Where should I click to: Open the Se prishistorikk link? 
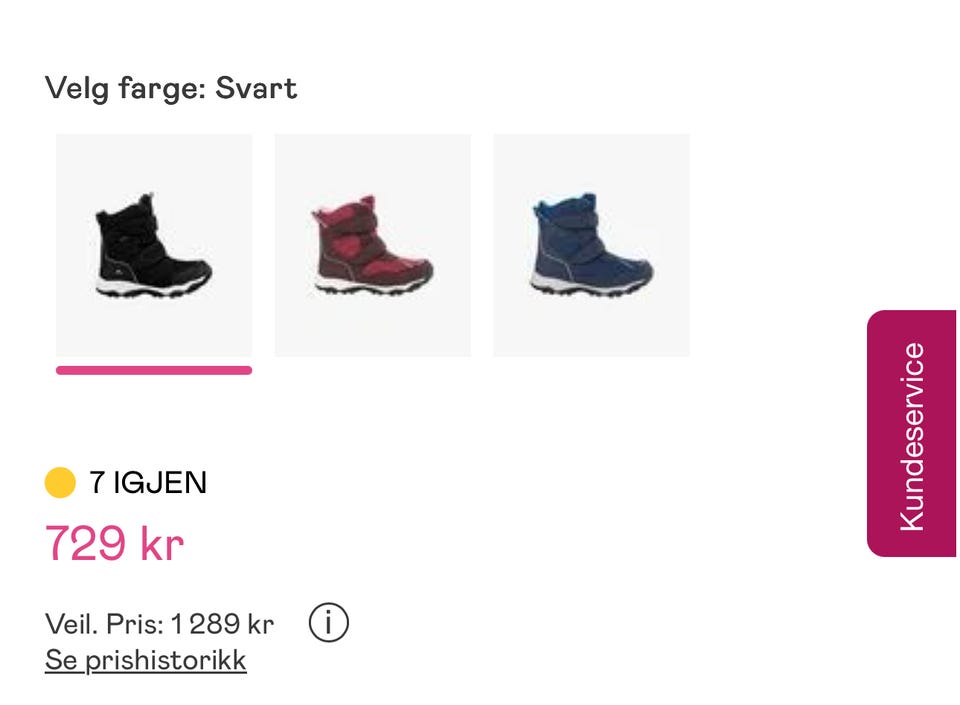coord(146,660)
